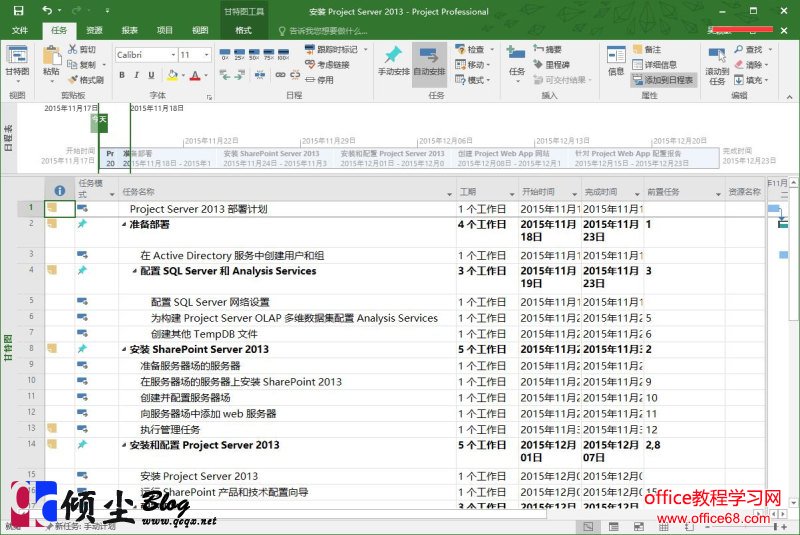Viewport: 800px width, 535px height.
Task: Apply italic formatting
Action: click(x=136, y=75)
